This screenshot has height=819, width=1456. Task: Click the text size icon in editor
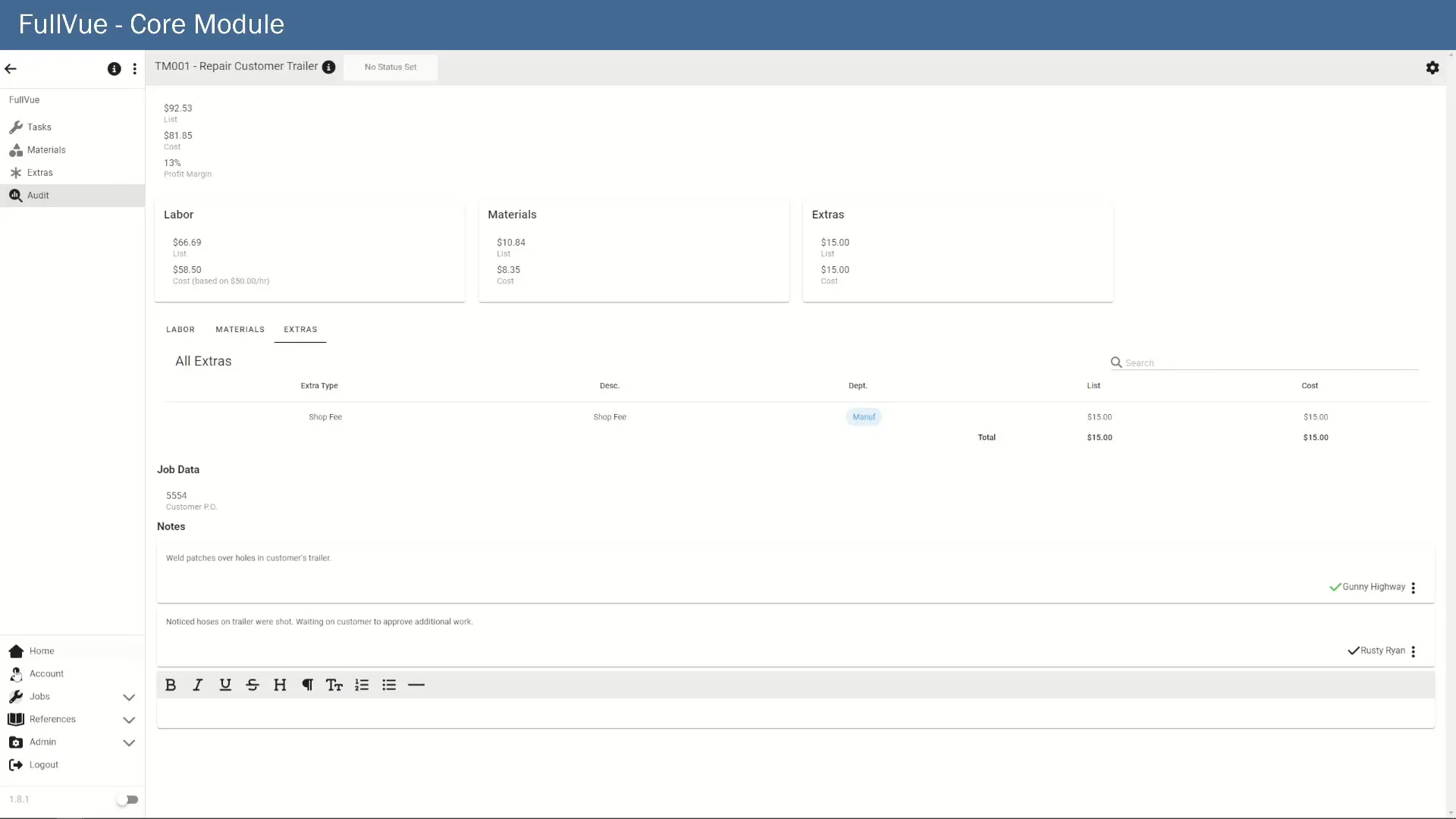(x=334, y=685)
